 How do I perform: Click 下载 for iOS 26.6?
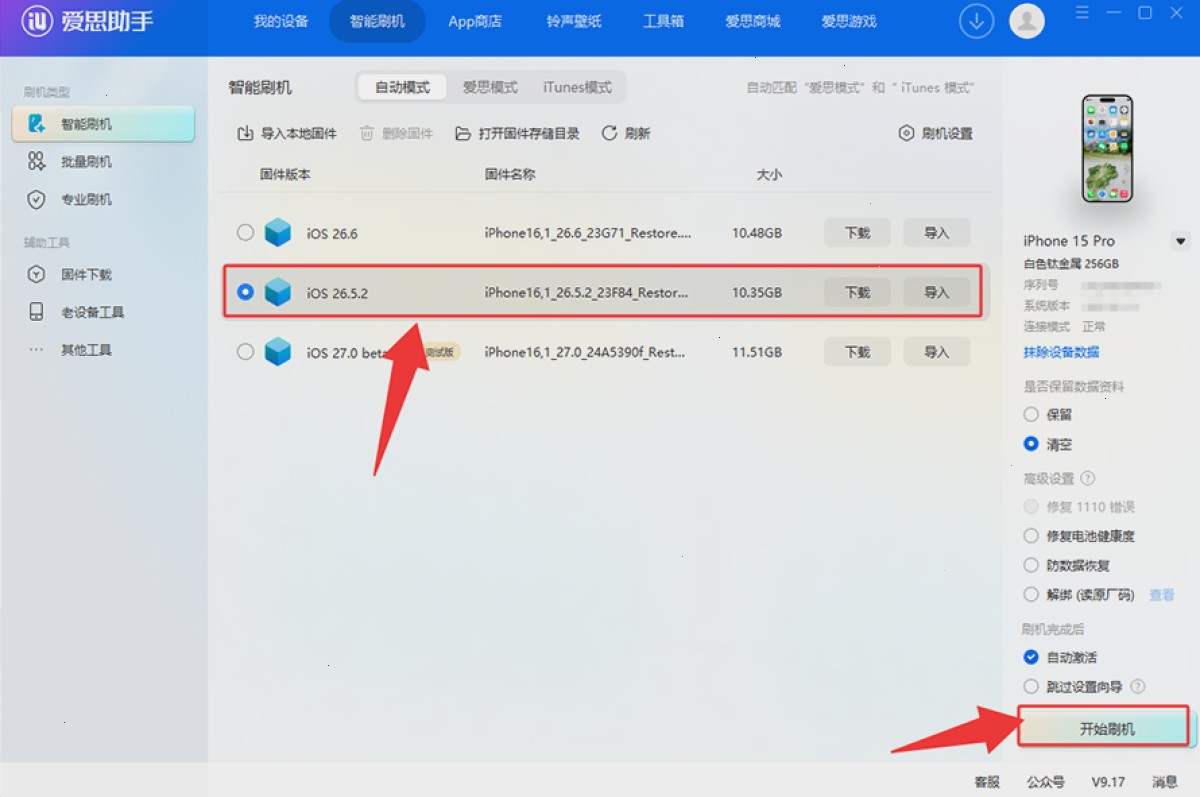tap(857, 233)
